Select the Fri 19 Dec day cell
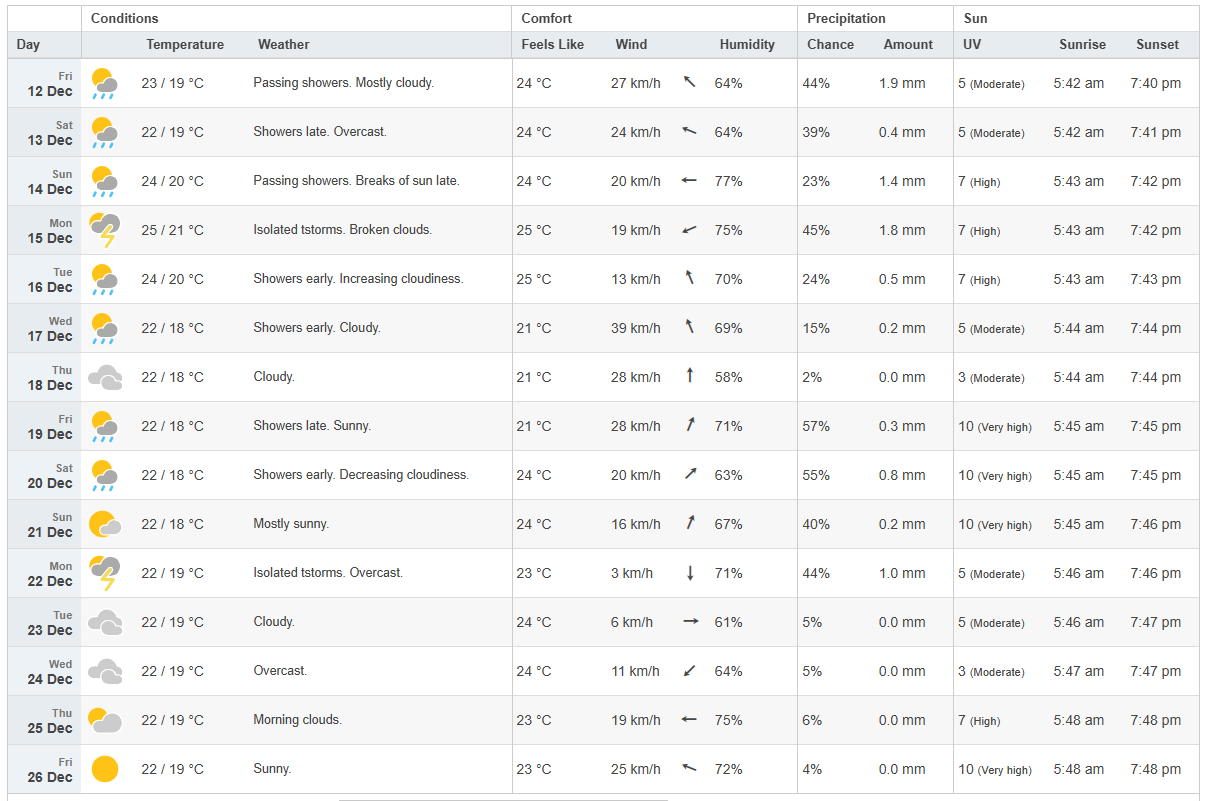 (49, 427)
